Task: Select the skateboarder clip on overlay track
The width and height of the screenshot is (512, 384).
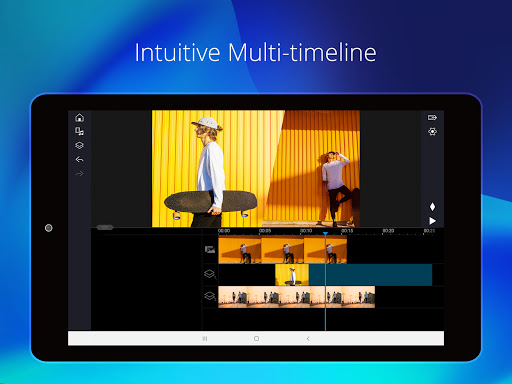Action: 292,275
